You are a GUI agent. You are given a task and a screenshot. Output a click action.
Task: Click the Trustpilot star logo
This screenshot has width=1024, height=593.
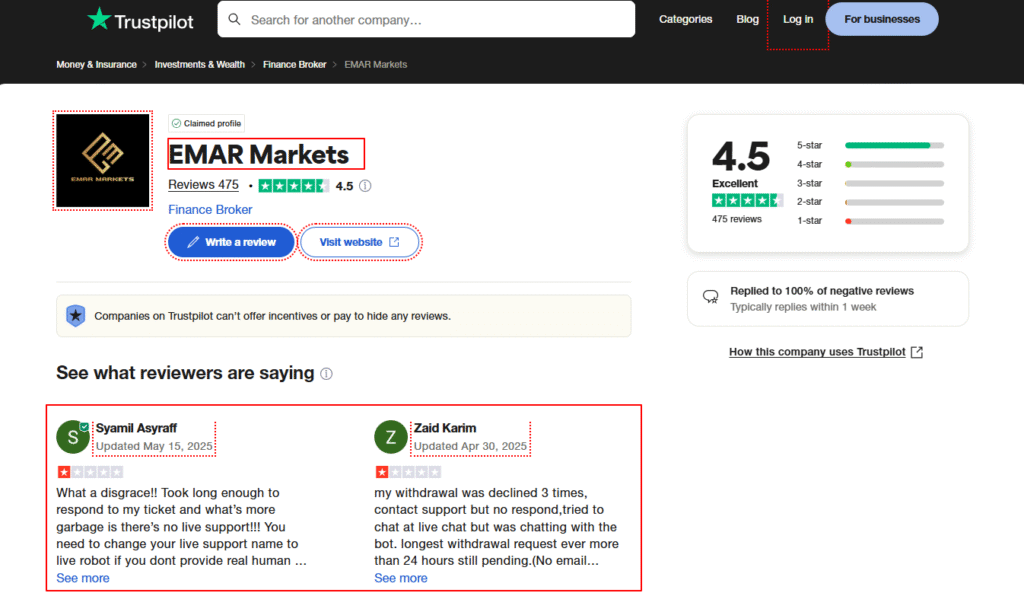99,19
